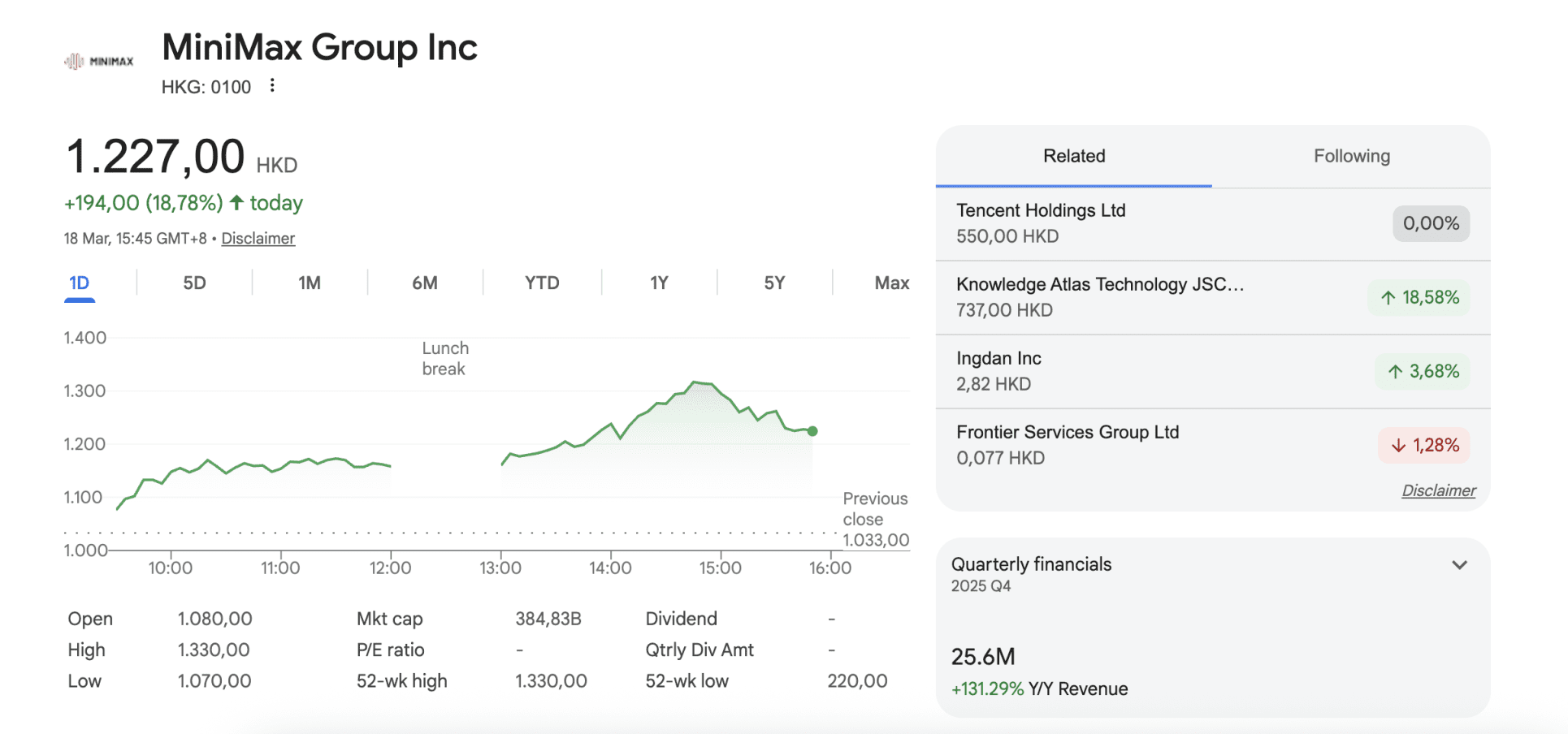This screenshot has height=734, width=1568.
Task: Click the MiniMax company logo
Action: coord(98,62)
